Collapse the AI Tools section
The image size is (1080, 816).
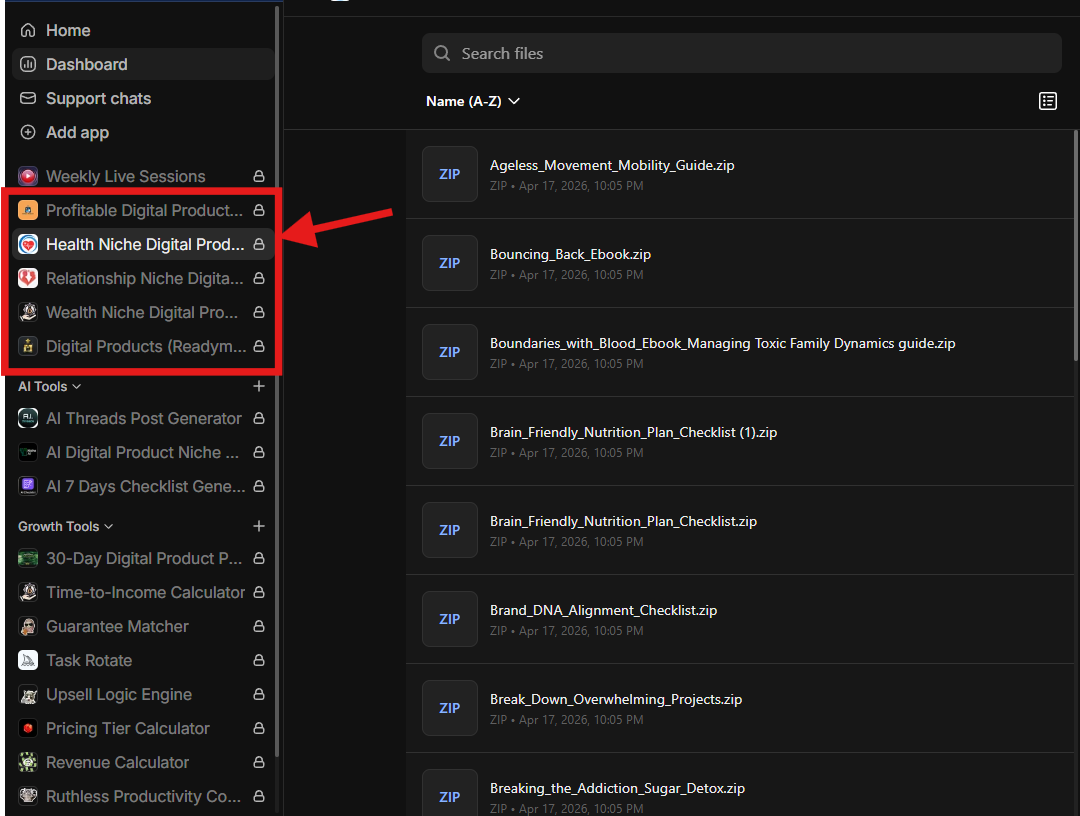point(50,386)
